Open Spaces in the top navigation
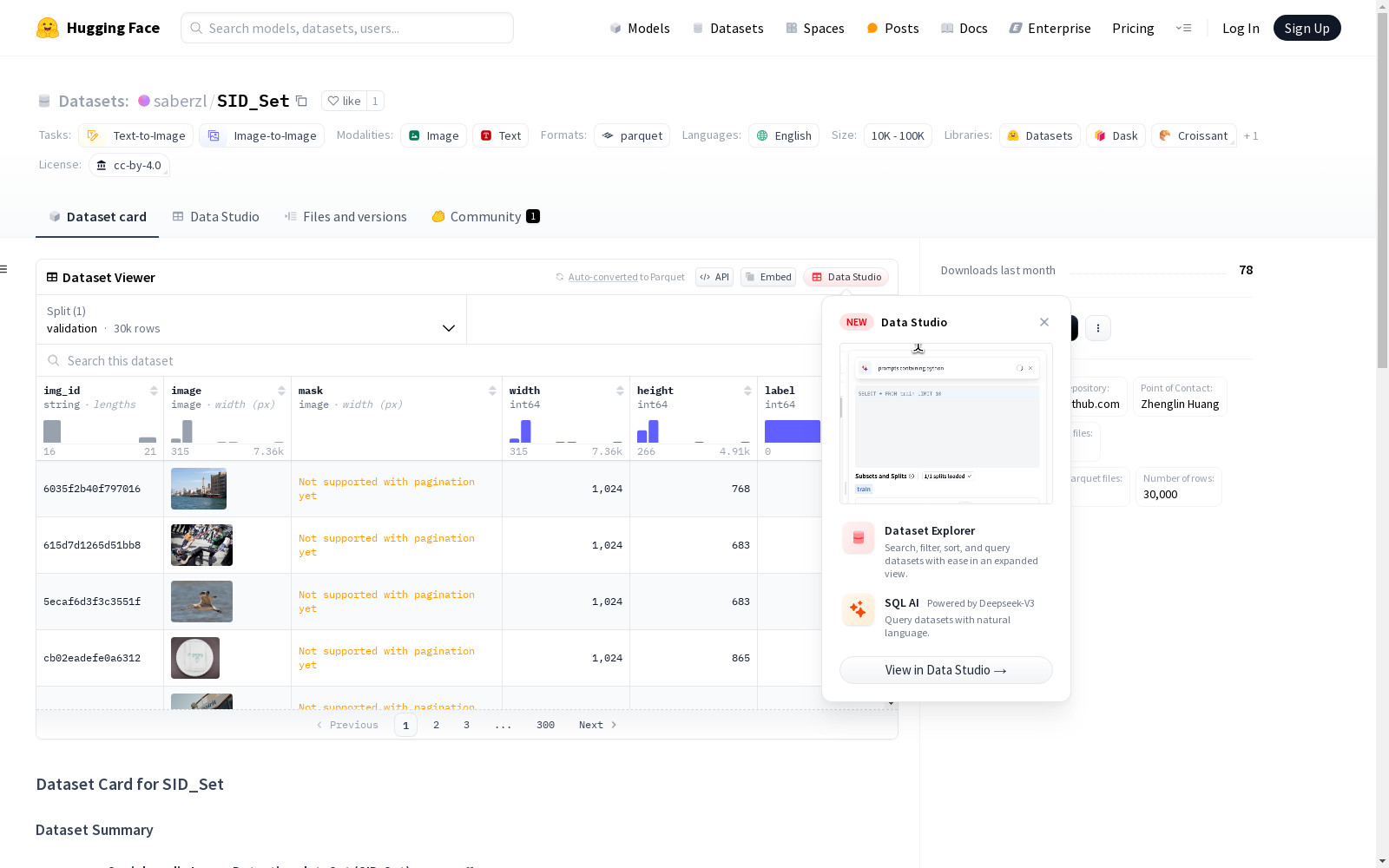1389x868 pixels. 815,28
